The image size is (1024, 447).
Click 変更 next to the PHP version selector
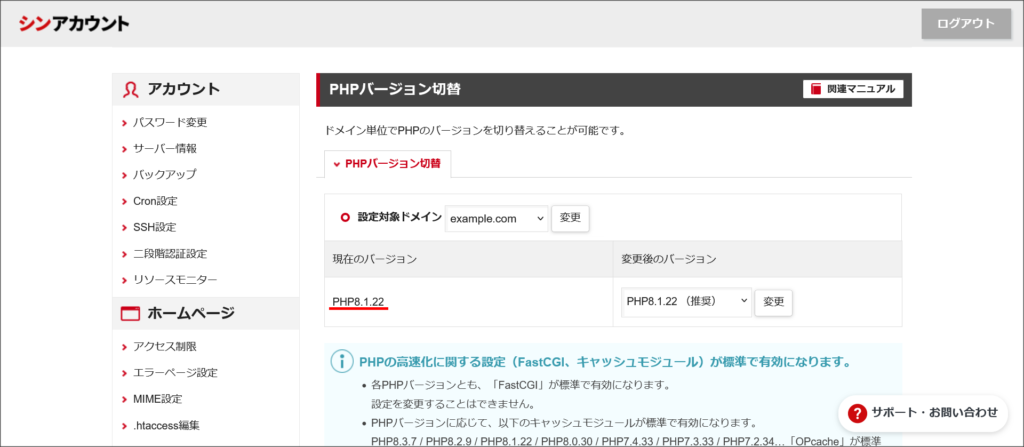[773, 302]
